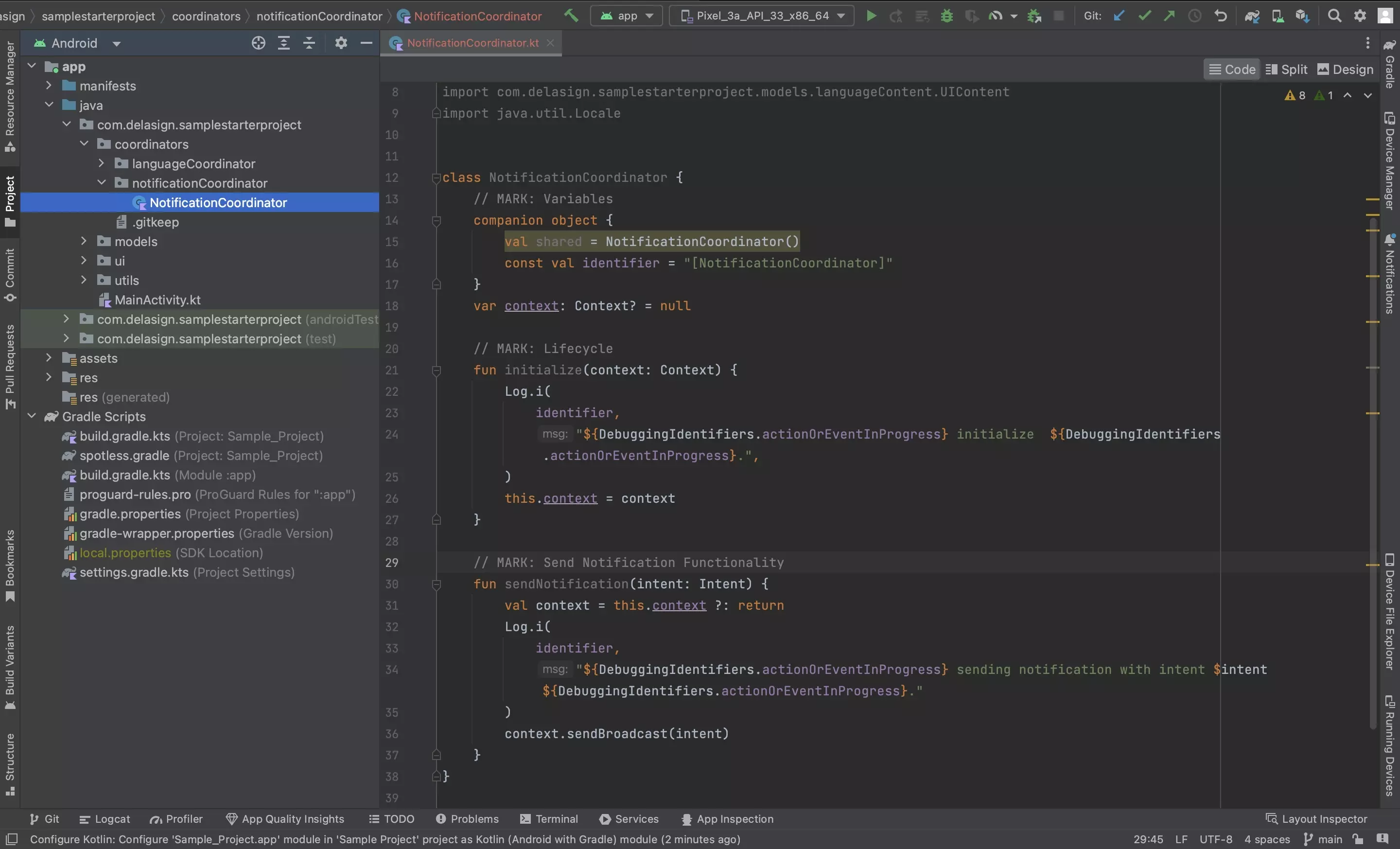
Task: Close the NotificationCoordinator.kt tab
Action: [x=550, y=43]
